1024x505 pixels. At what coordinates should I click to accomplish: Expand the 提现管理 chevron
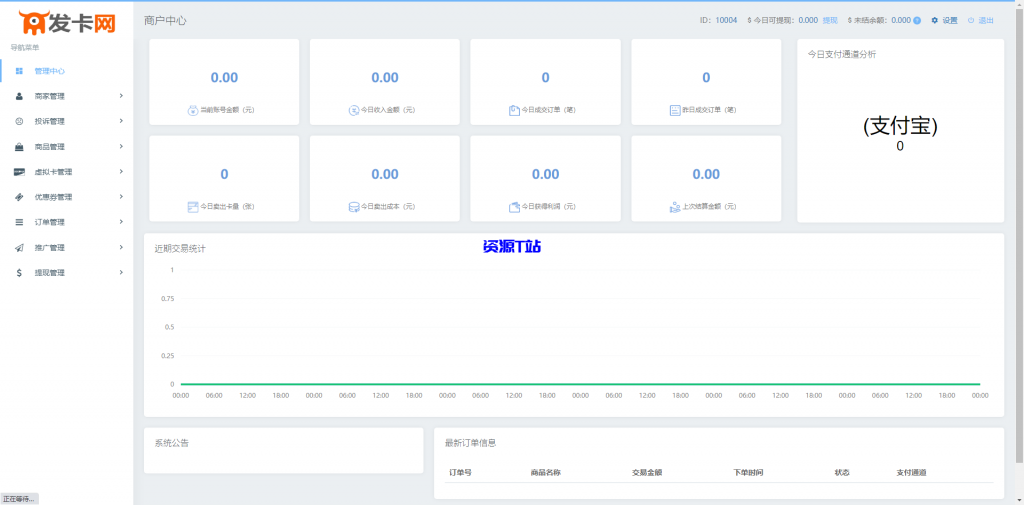point(121,272)
